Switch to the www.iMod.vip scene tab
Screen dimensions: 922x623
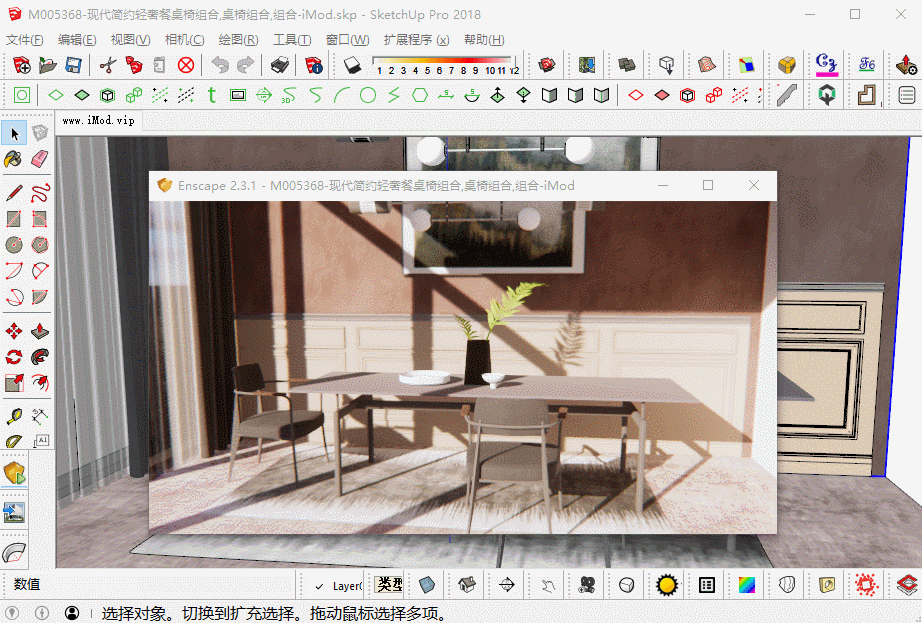tap(98, 120)
